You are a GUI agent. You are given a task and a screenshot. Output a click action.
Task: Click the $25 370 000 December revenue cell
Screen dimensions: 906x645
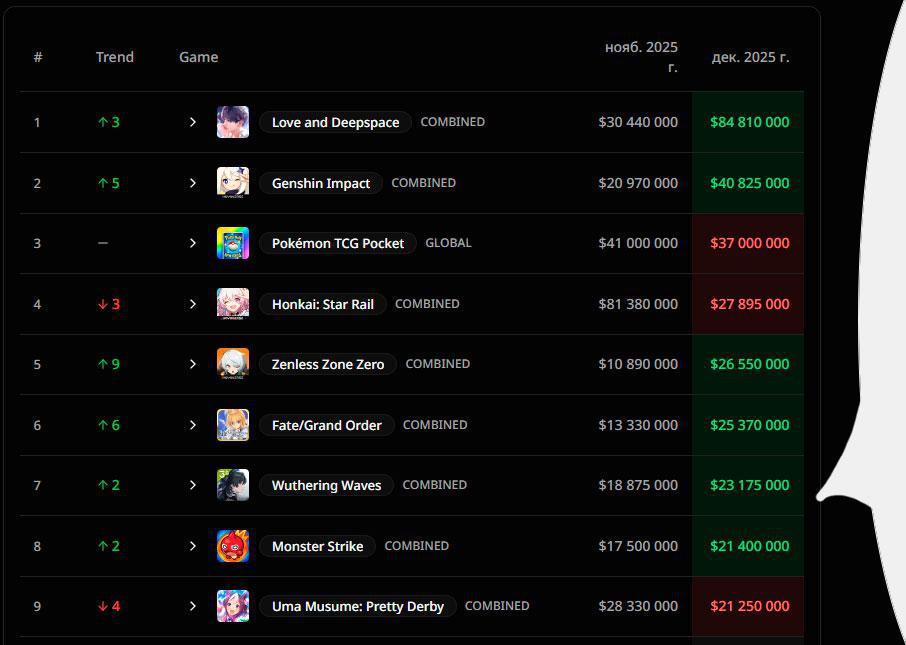(749, 425)
